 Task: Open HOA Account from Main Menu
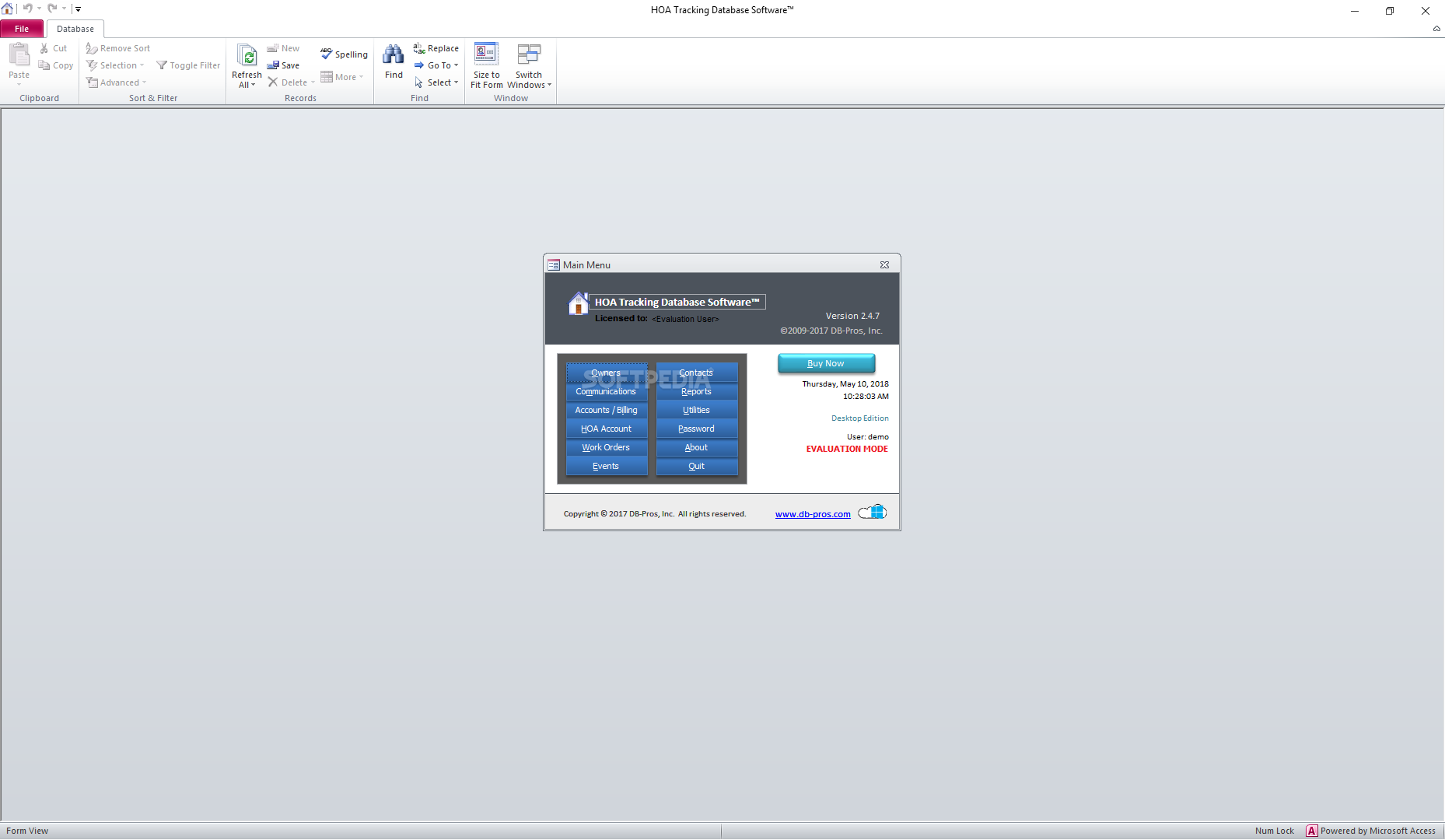pyautogui.click(x=607, y=429)
